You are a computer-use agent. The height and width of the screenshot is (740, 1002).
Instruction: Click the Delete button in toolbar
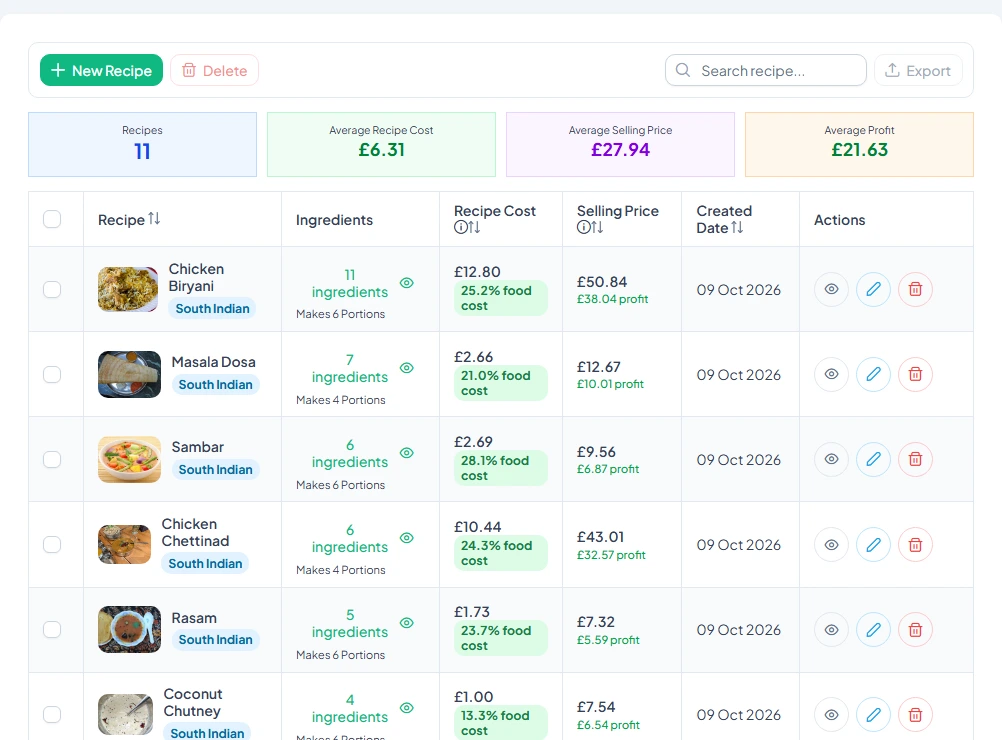coord(214,70)
